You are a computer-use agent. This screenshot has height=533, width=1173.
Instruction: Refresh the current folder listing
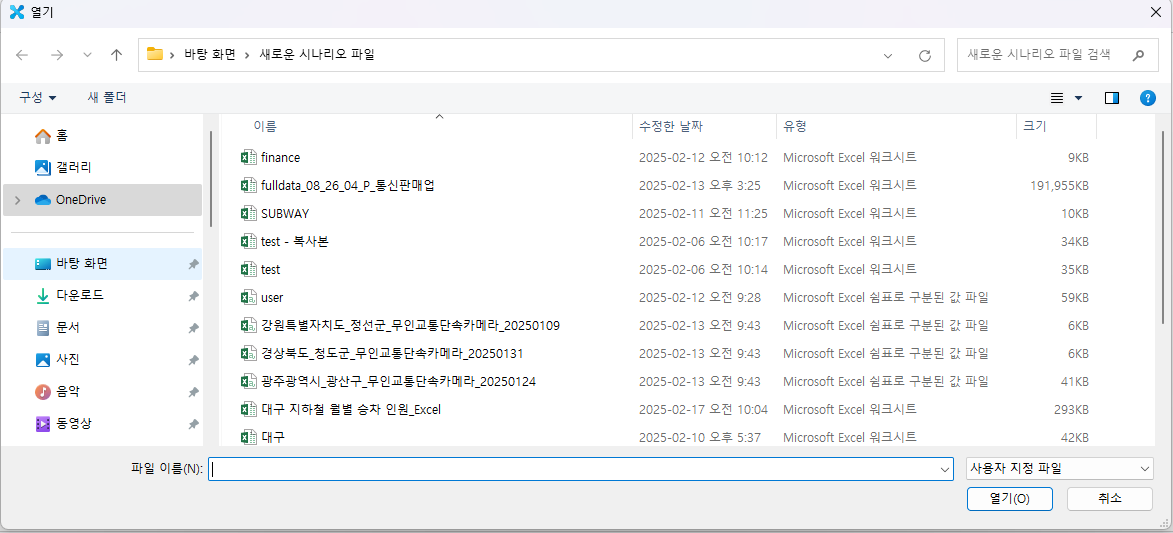pyautogui.click(x=925, y=55)
